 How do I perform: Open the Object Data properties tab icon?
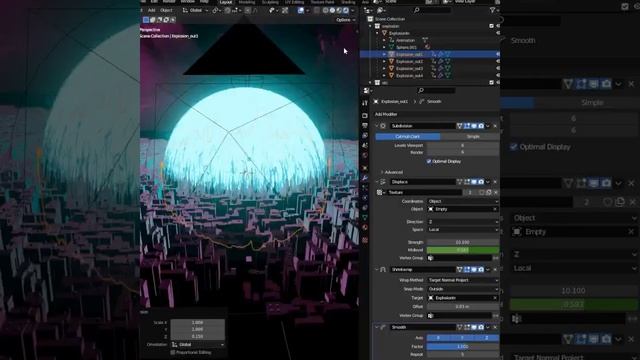click(x=365, y=218)
